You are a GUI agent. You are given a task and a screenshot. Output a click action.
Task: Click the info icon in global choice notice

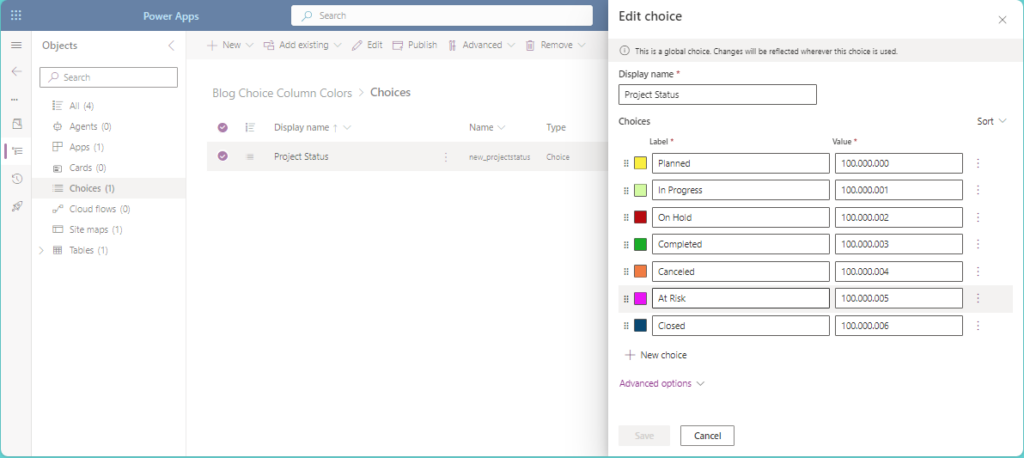tap(624, 50)
